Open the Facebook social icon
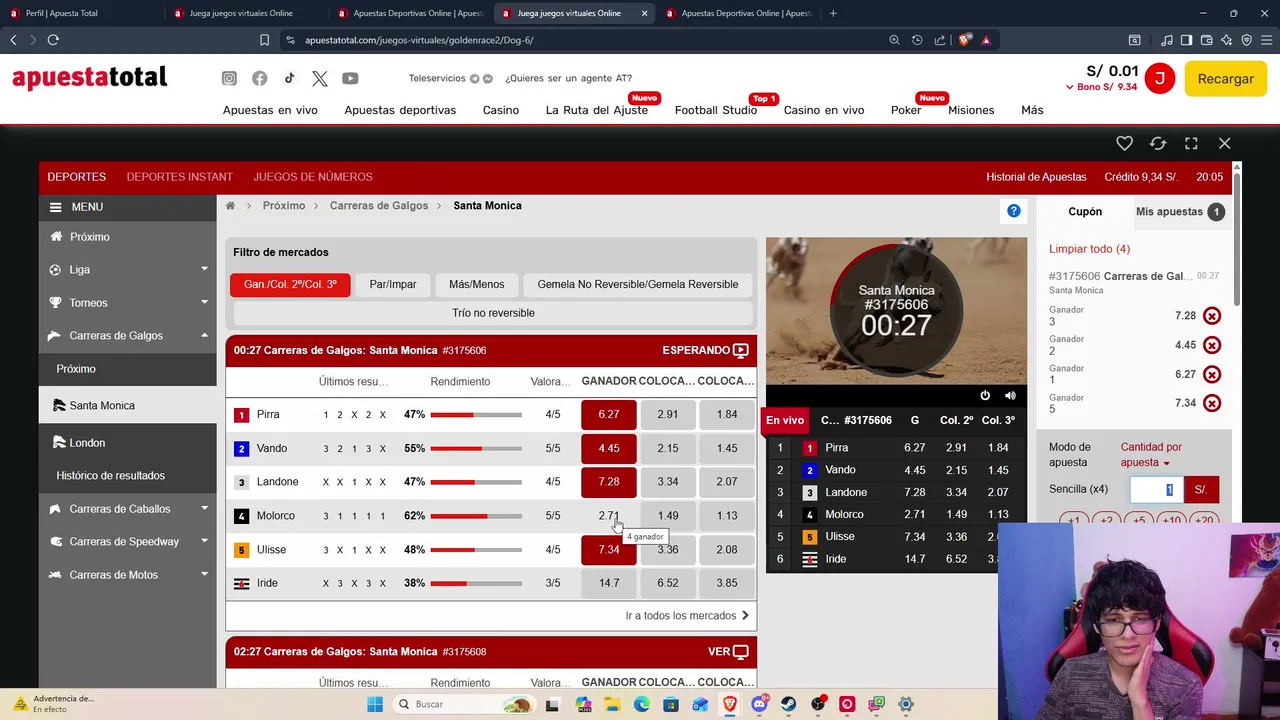The height and width of the screenshot is (720, 1280). pyautogui.click(x=259, y=78)
